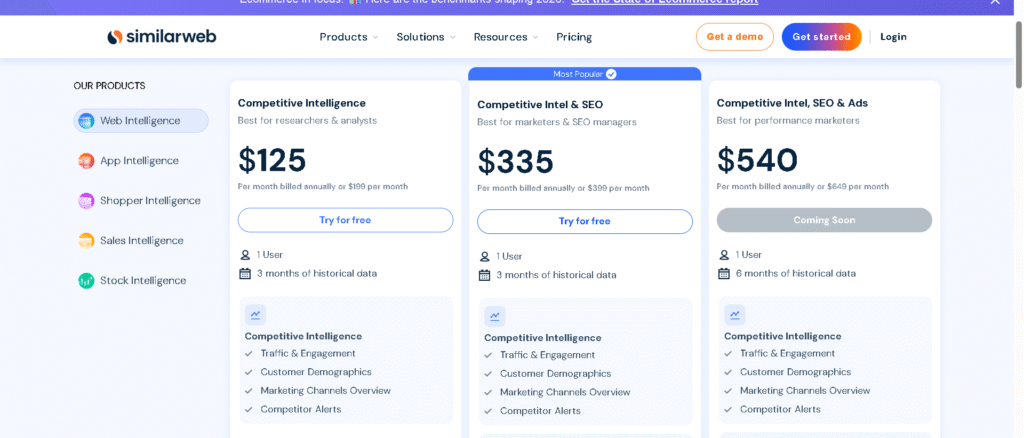This screenshot has height=438, width=1024.
Task: Click the Similarweb logo
Action: (x=162, y=37)
